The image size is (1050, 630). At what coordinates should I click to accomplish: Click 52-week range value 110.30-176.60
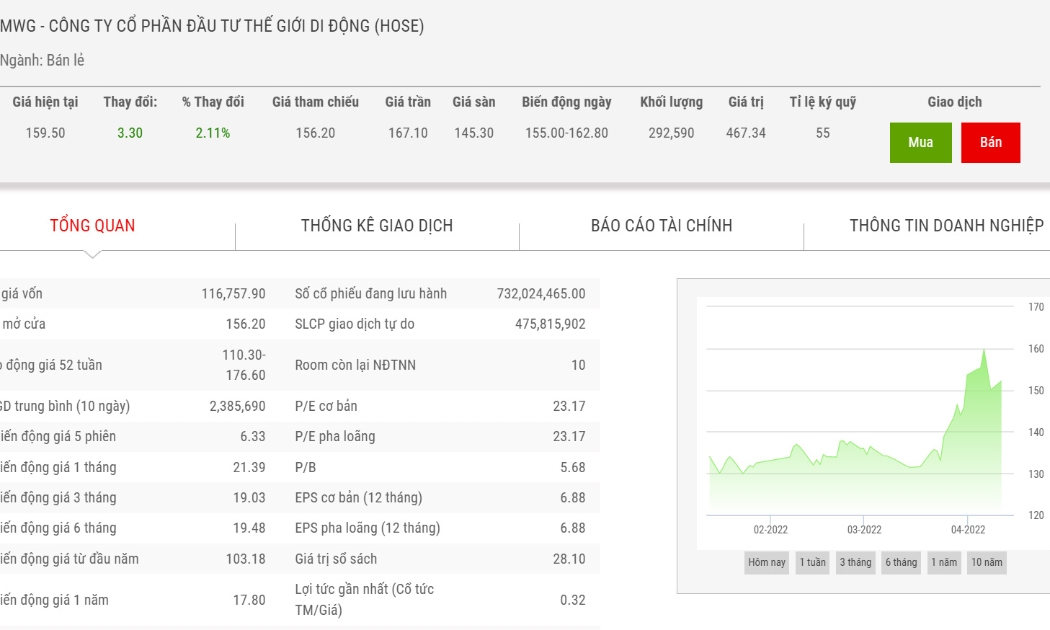click(x=244, y=365)
